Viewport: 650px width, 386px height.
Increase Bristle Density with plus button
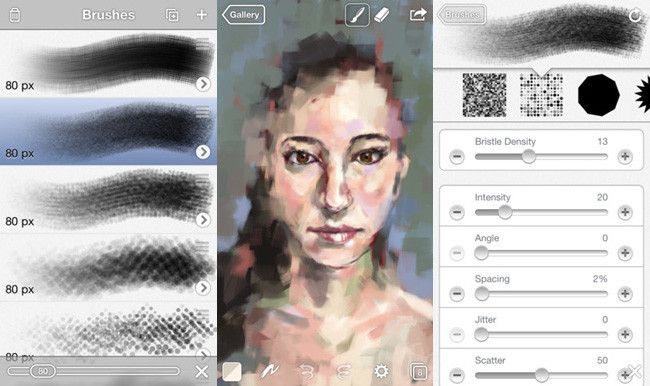625,157
